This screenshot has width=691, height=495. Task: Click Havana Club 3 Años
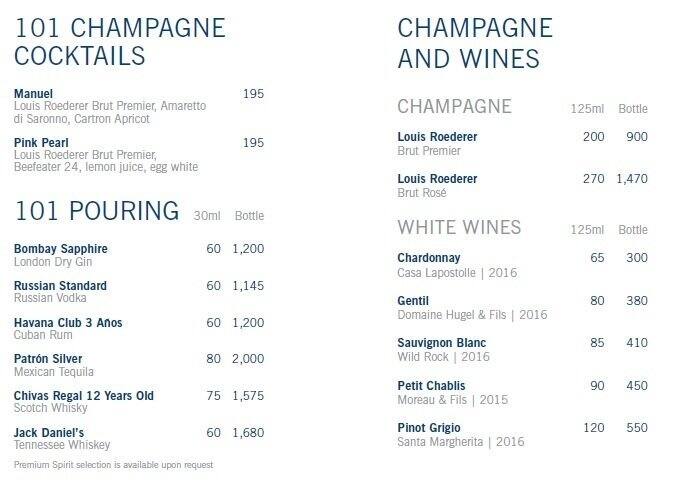68,323
